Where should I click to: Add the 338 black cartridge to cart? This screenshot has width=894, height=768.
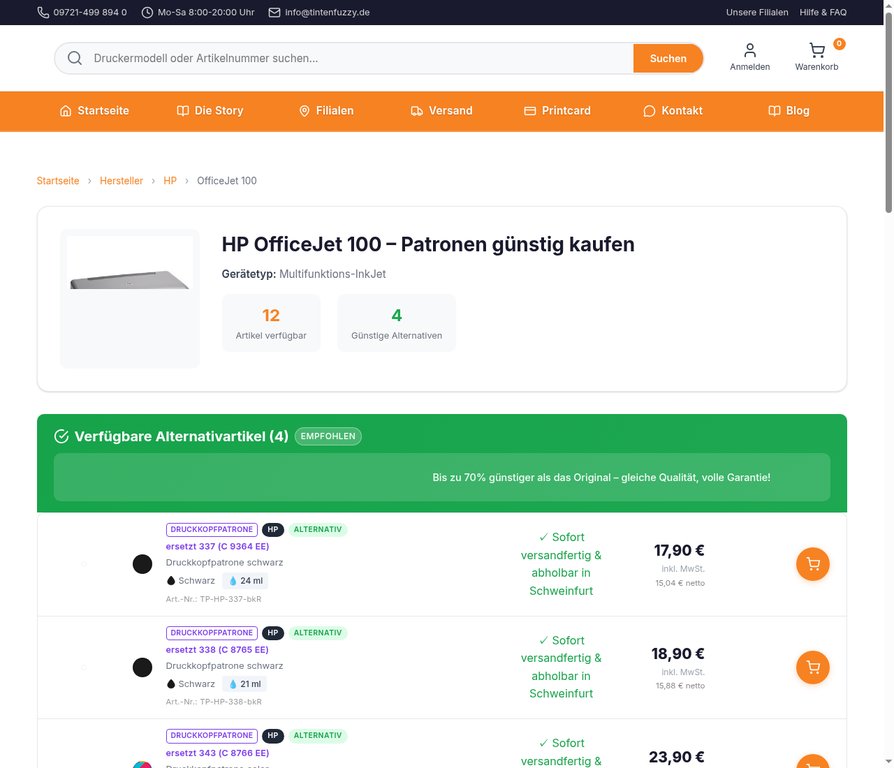pos(812,667)
